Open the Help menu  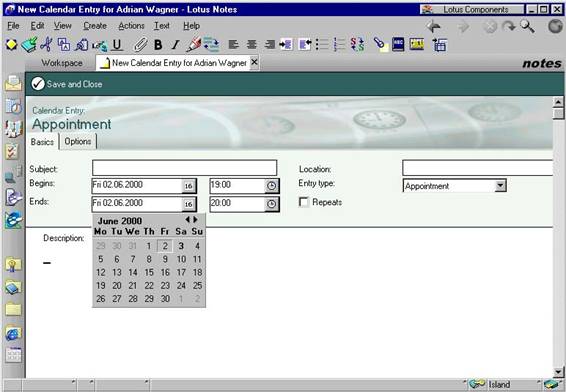point(191,26)
